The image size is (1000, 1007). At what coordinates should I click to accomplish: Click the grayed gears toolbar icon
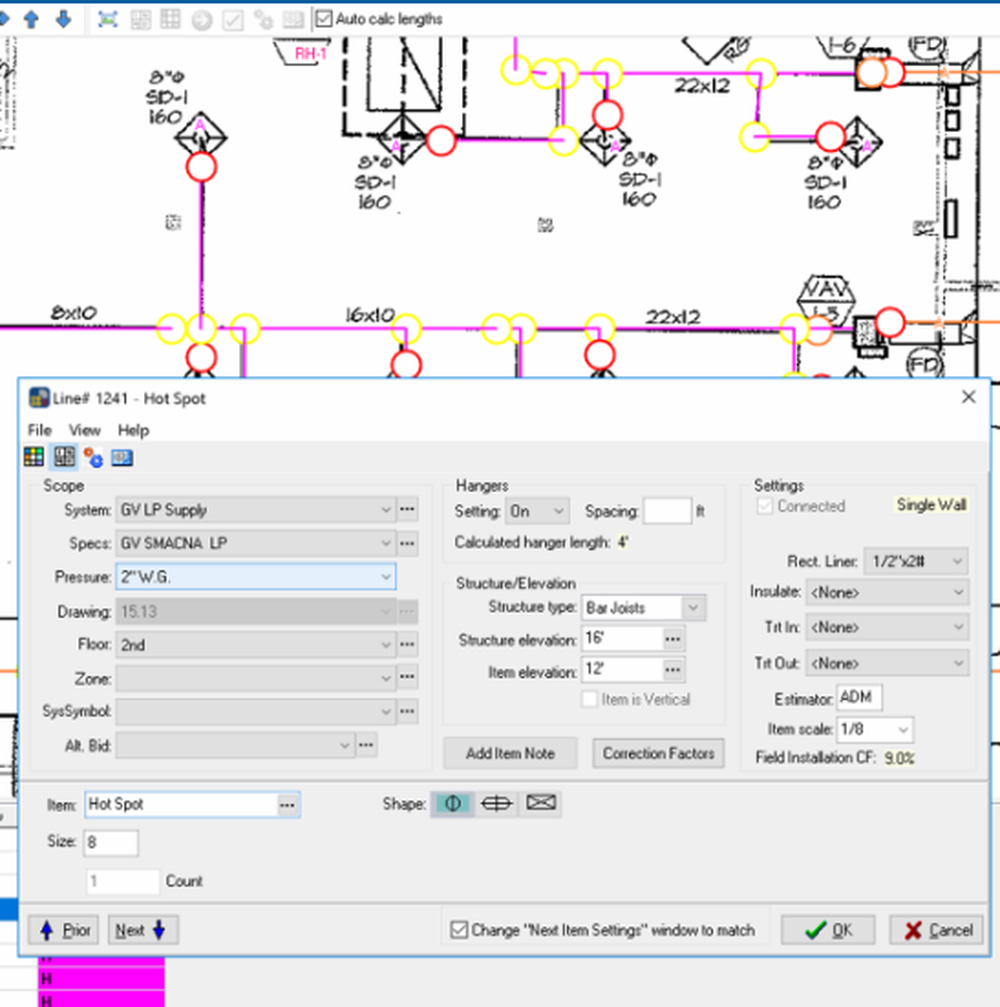263,20
